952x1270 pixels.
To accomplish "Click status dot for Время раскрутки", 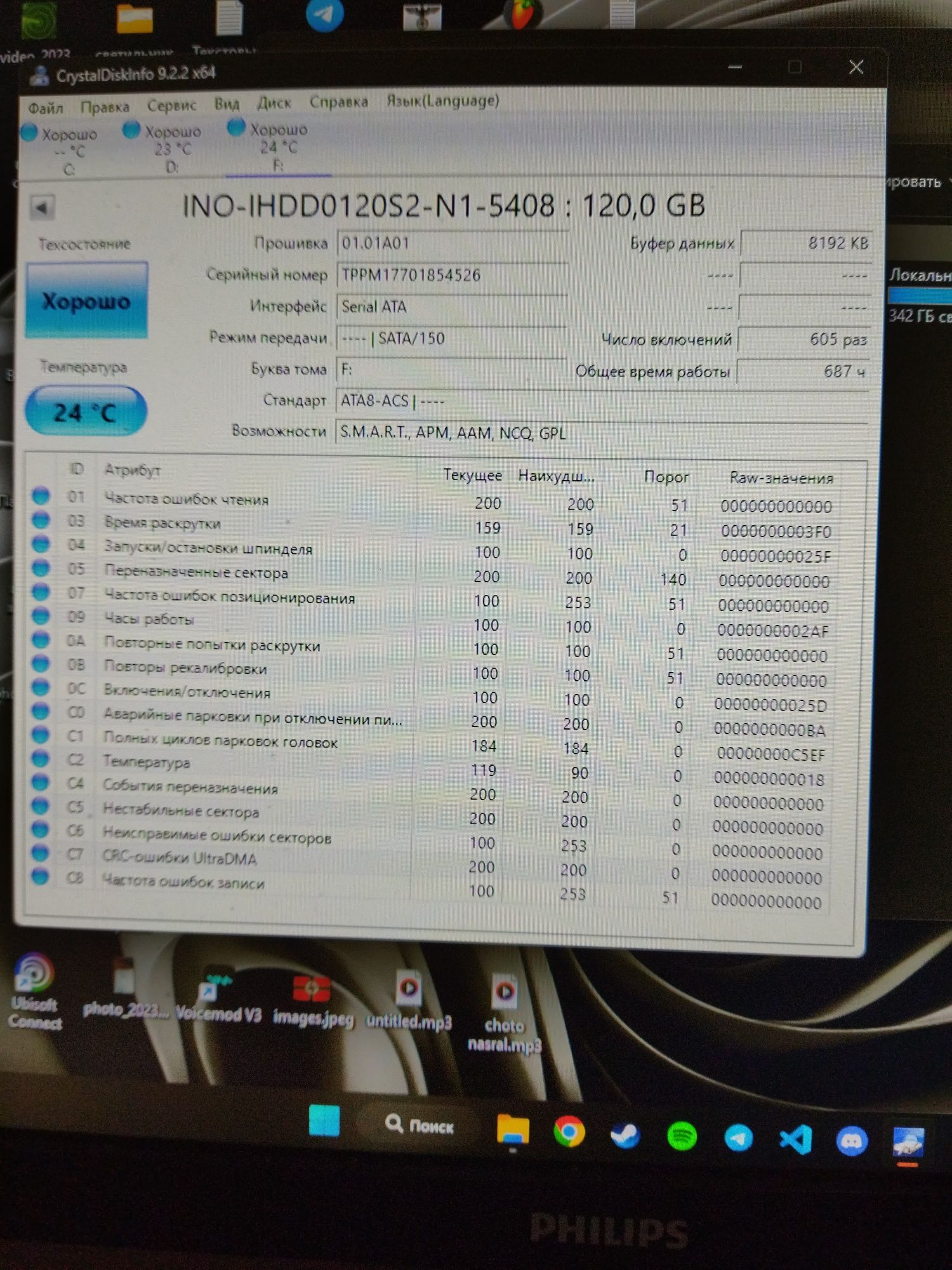I will tap(41, 520).
